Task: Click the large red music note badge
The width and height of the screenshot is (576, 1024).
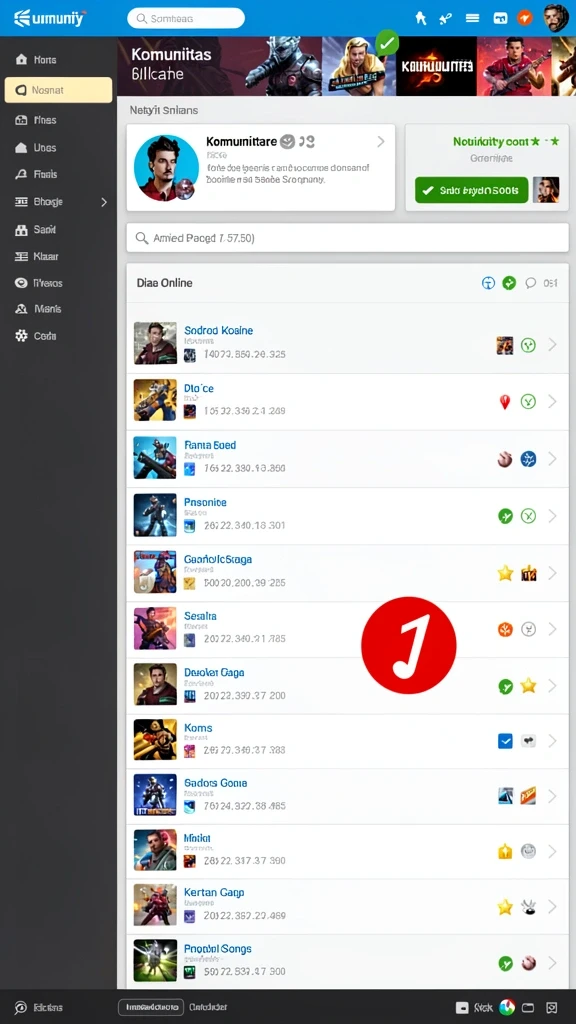Action: tap(408, 645)
